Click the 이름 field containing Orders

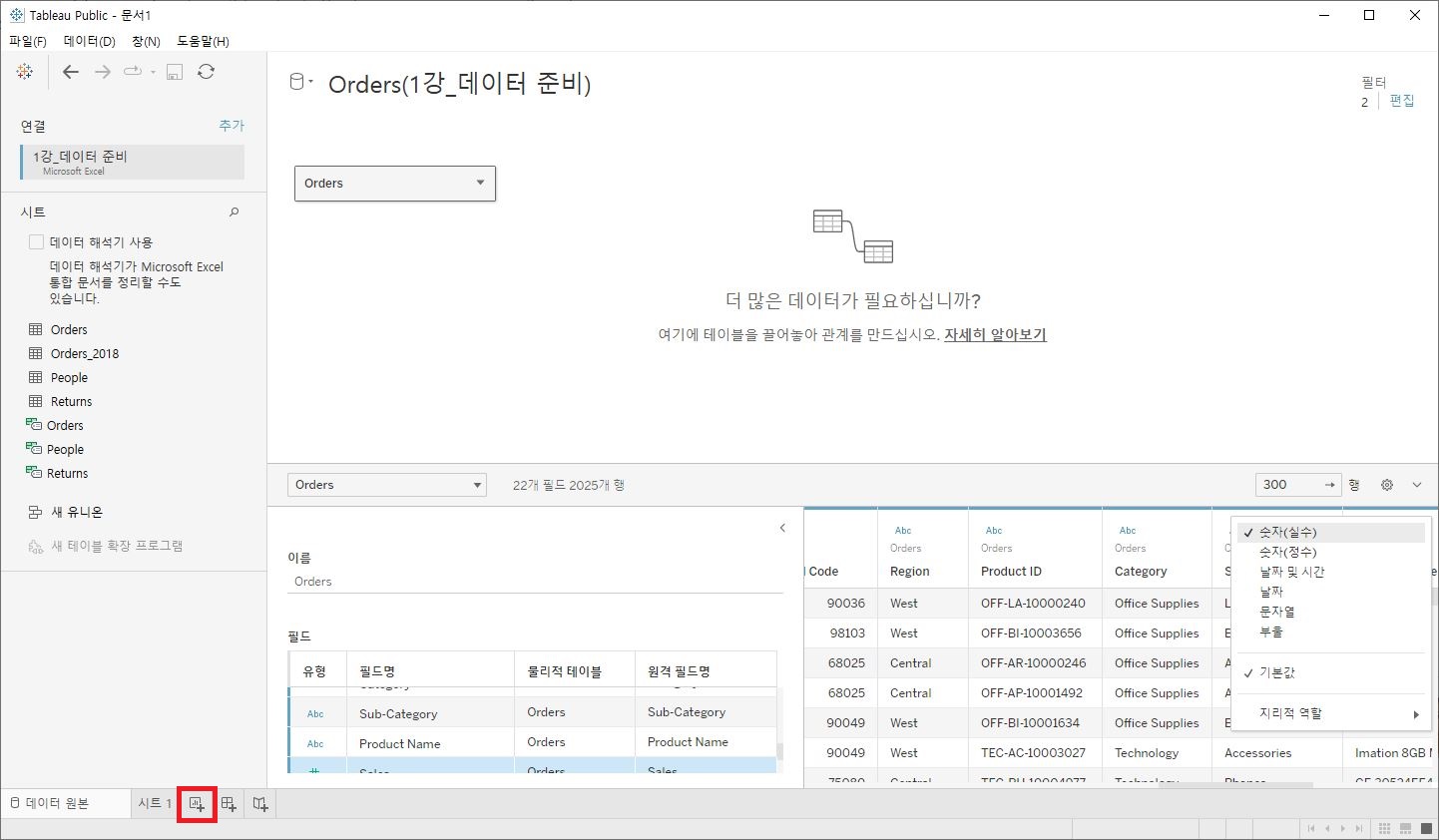(535, 582)
